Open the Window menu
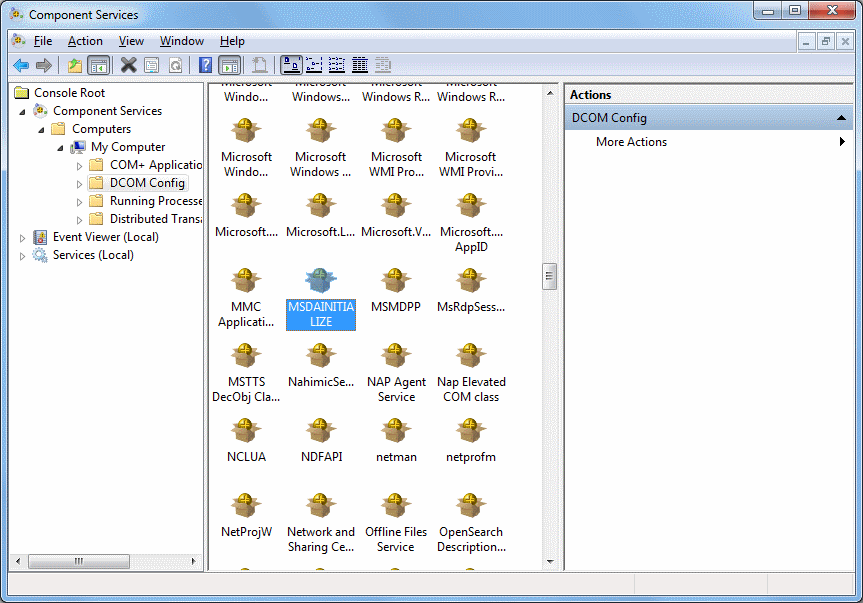Viewport: 863px width, 603px height. [181, 41]
